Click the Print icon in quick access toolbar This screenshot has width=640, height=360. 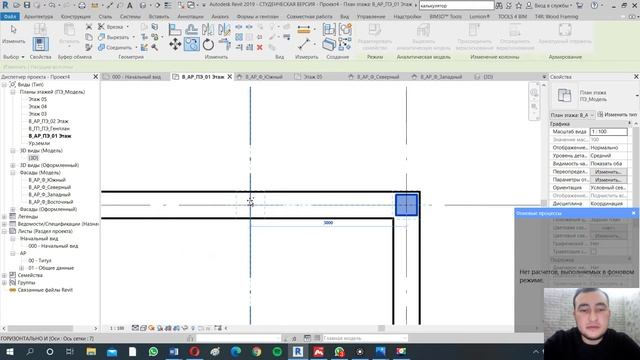[82, 5]
